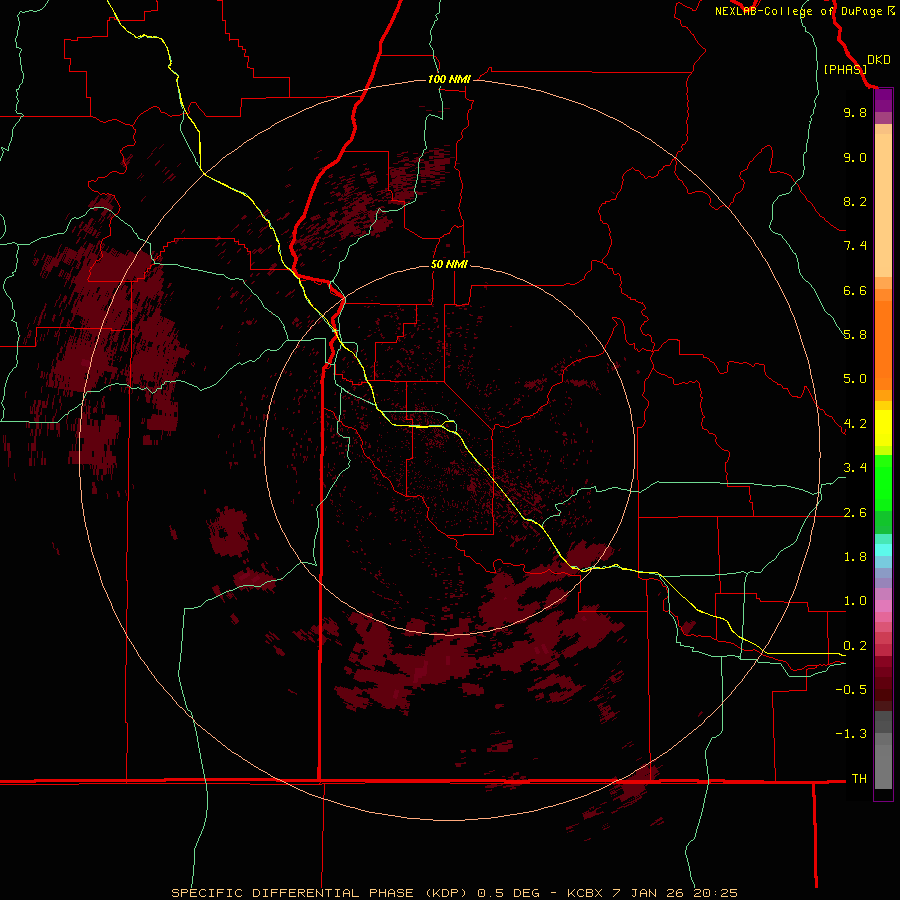Click the 50 NMI range ring label

[x=449, y=264]
